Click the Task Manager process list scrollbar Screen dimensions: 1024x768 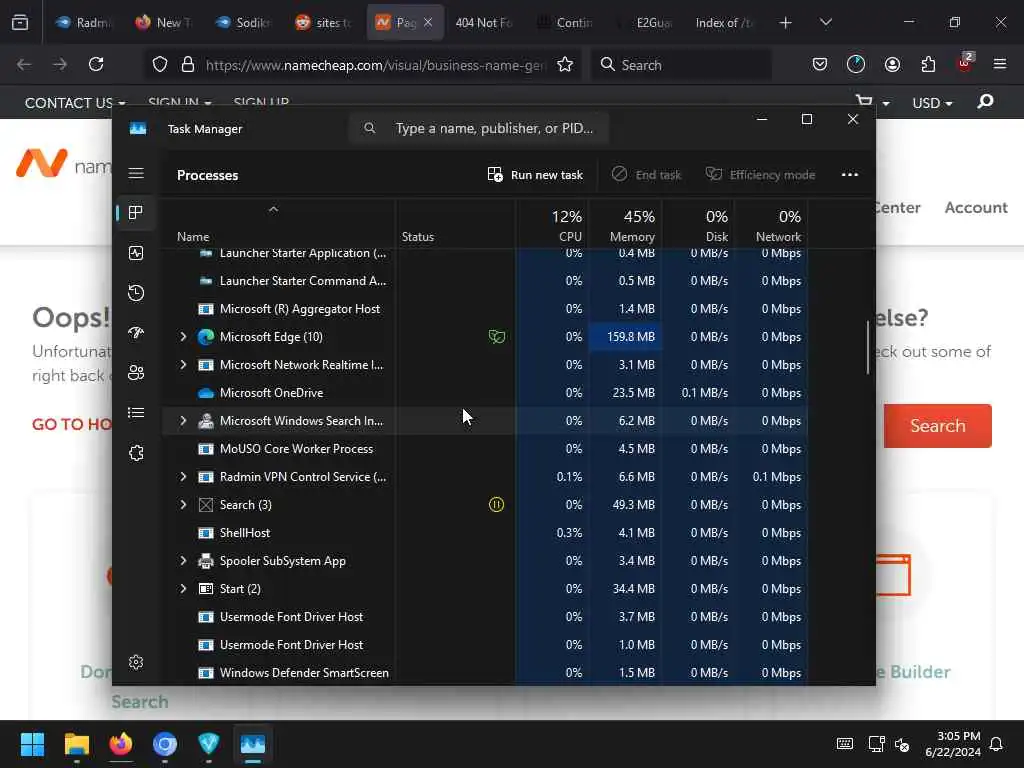click(x=868, y=347)
